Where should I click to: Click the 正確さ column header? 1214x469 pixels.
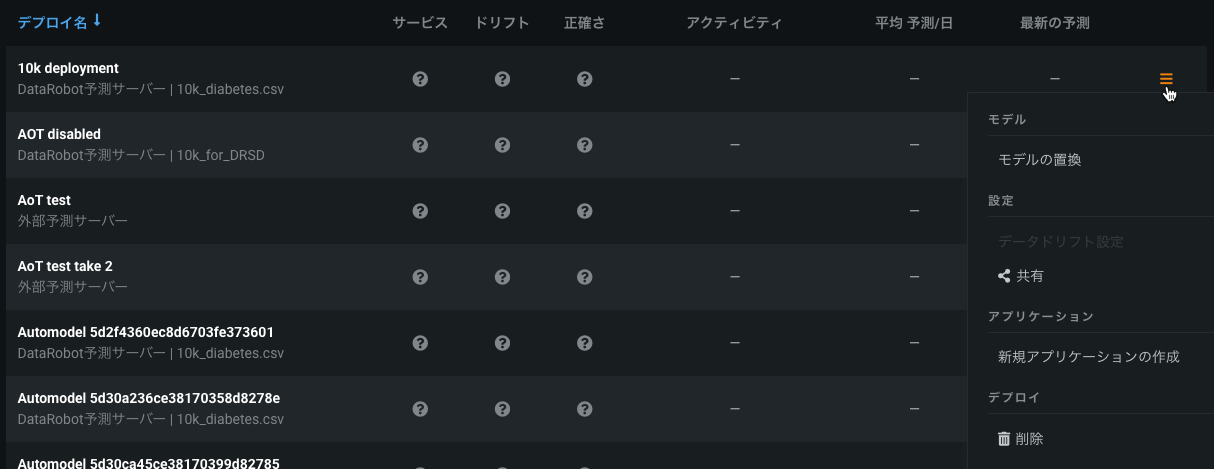584,22
